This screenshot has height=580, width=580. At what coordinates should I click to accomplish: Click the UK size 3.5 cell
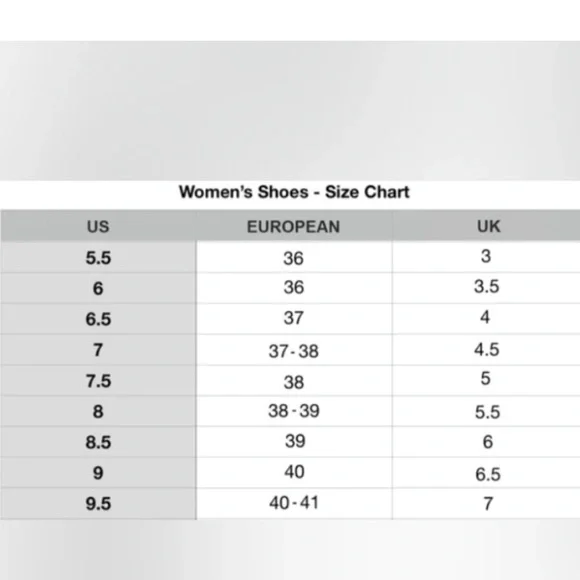tap(486, 288)
